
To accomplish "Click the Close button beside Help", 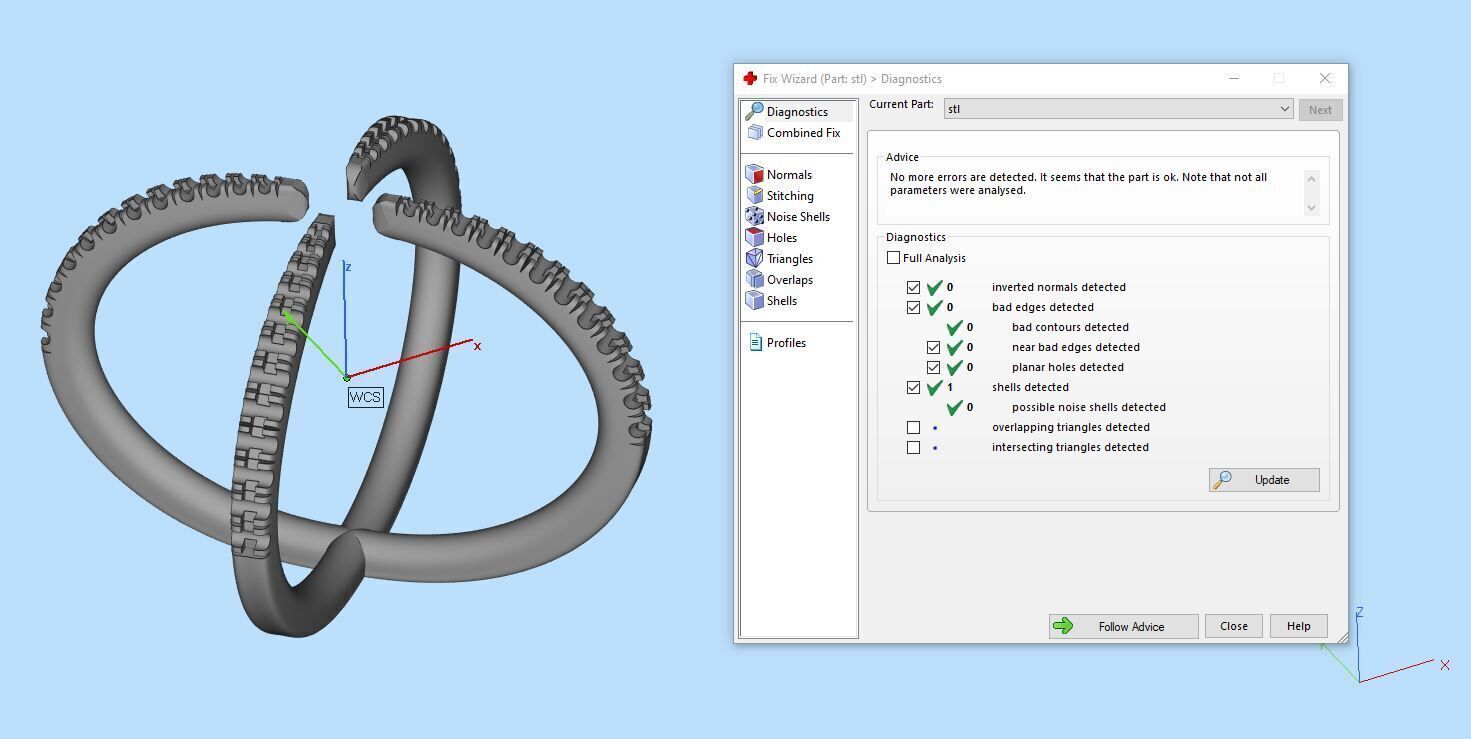I will click(x=1234, y=626).
